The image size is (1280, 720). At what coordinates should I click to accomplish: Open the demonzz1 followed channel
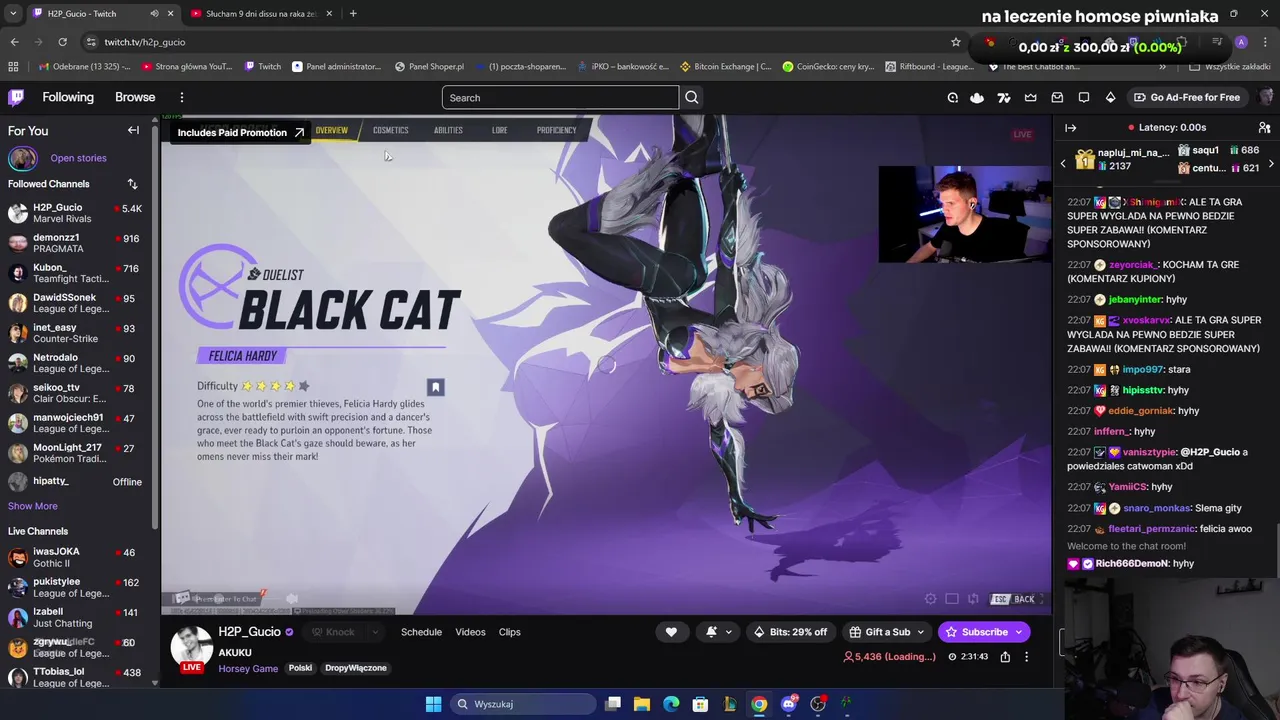78,243
